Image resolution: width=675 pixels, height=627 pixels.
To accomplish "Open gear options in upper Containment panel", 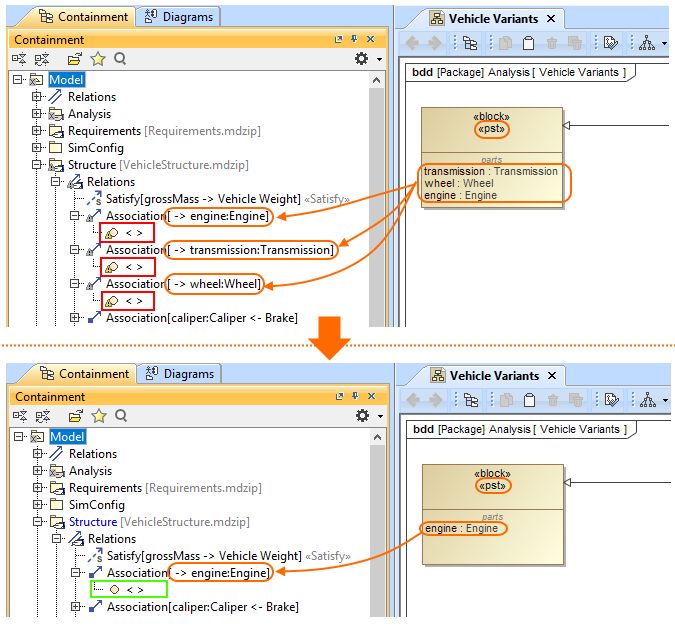I will point(362,59).
